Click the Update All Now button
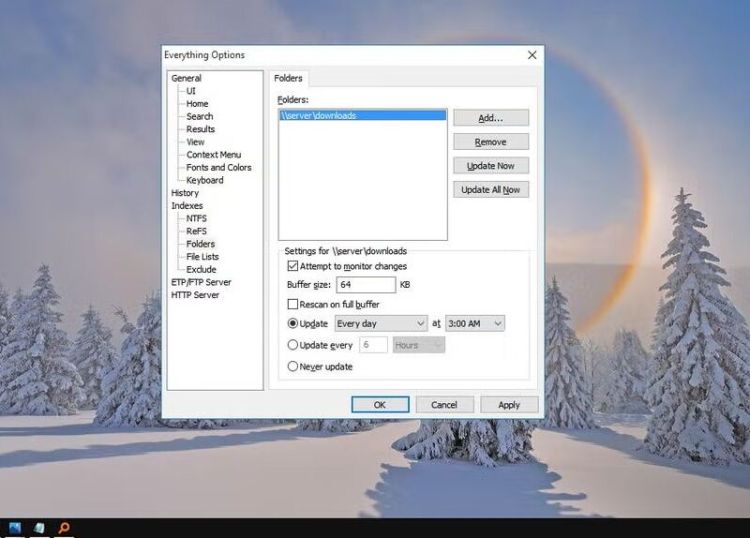The height and width of the screenshot is (538, 750). (x=490, y=190)
